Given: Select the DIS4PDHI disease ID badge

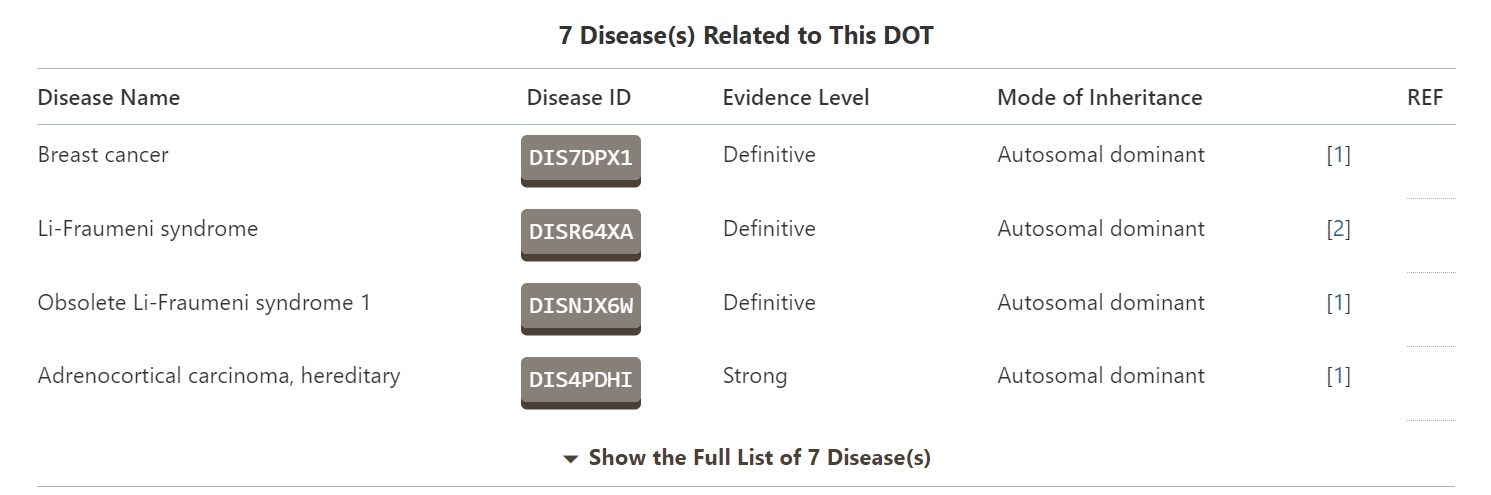Looking at the screenshot, I should tap(580, 381).
